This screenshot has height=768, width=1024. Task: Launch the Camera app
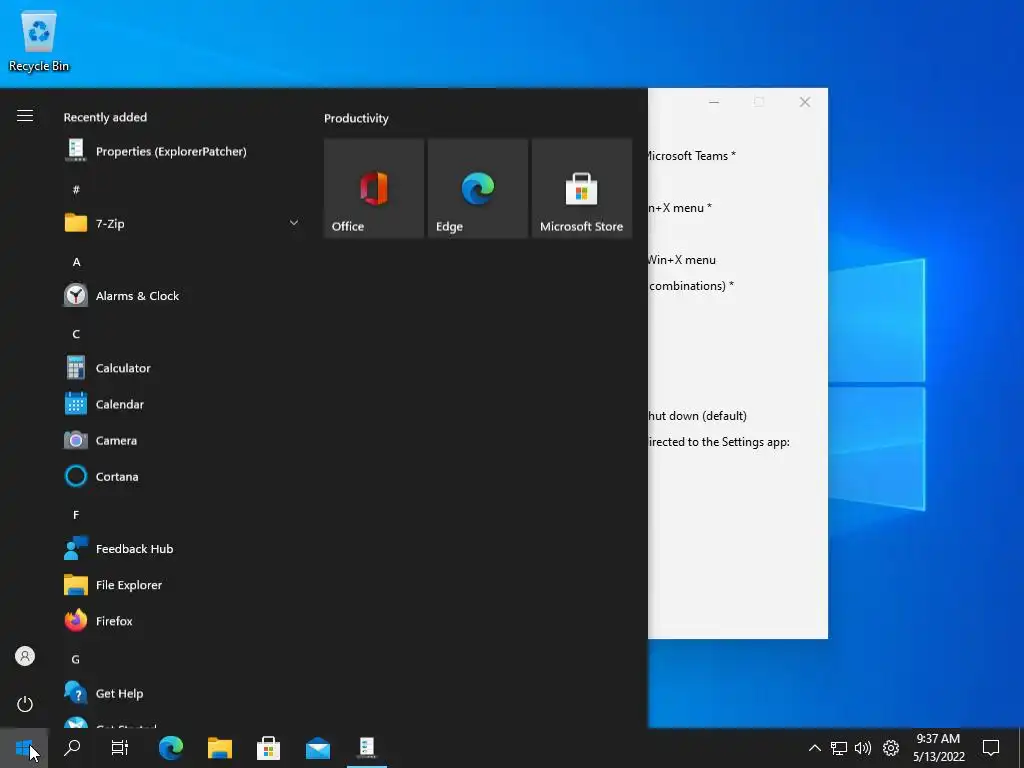click(x=182, y=440)
